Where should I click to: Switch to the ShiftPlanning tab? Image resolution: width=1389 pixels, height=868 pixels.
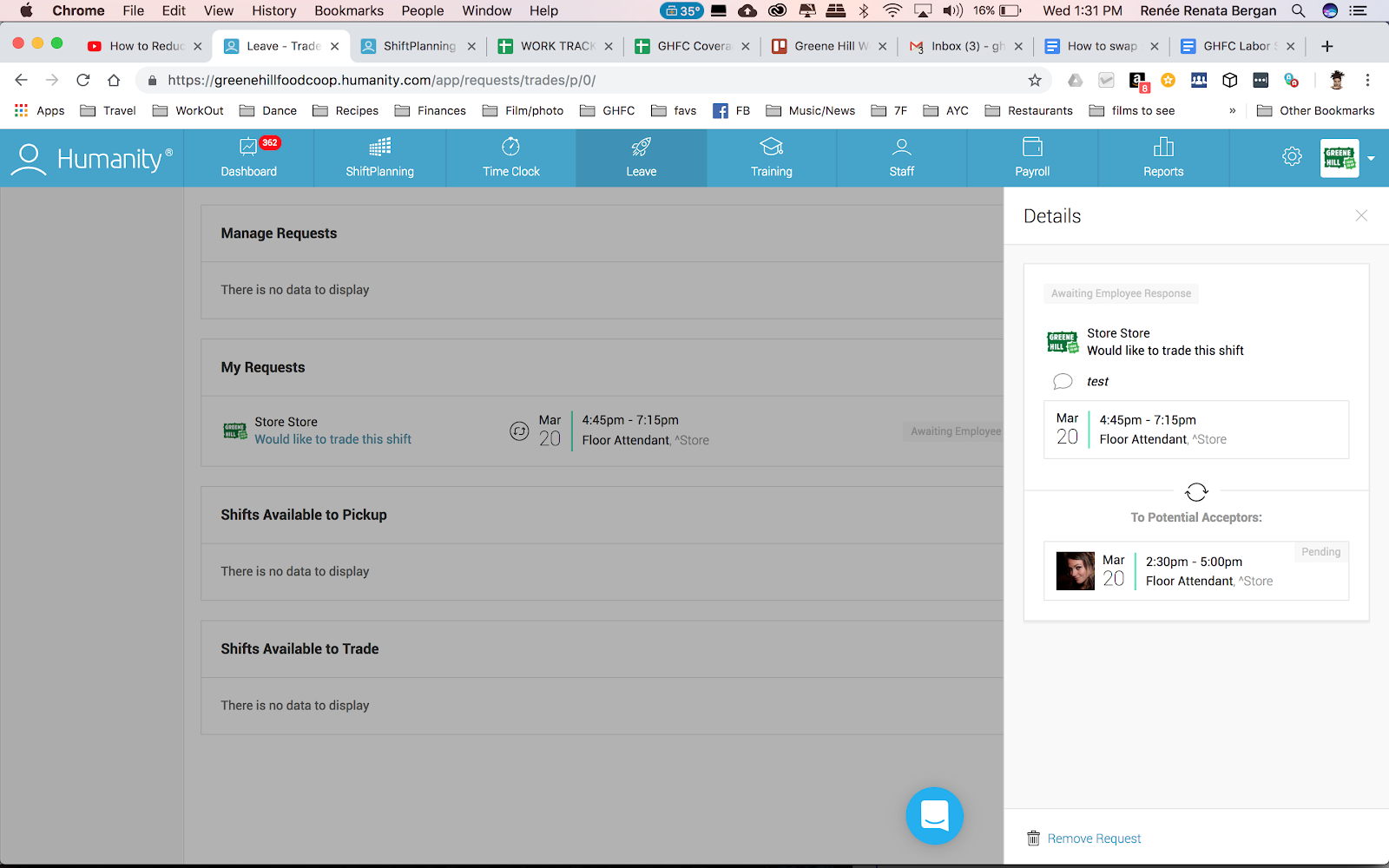point(418,46)
